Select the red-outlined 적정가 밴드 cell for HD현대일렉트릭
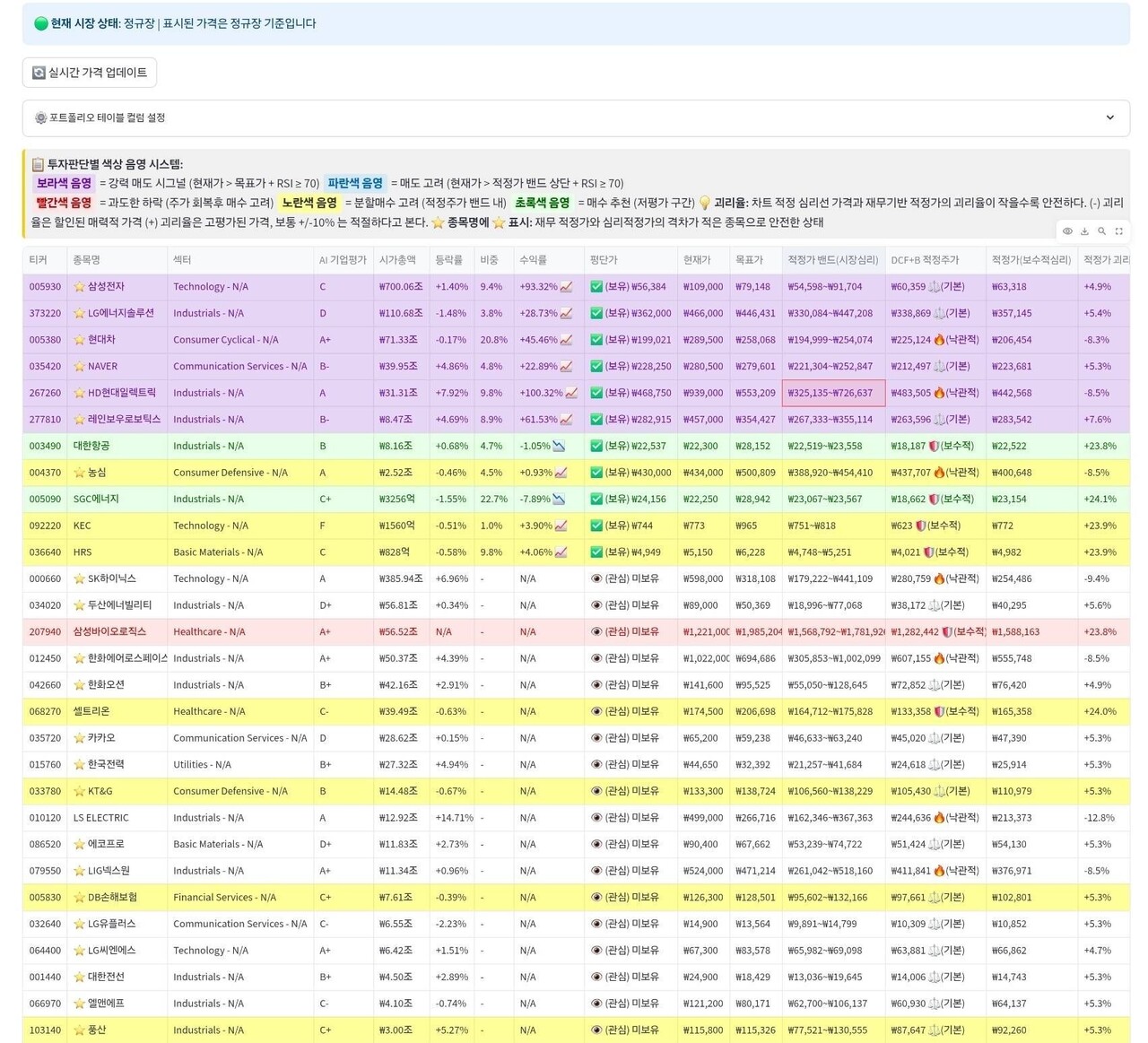The width and height of the screenshot is (1148, 1043). (x=832, y=393)
